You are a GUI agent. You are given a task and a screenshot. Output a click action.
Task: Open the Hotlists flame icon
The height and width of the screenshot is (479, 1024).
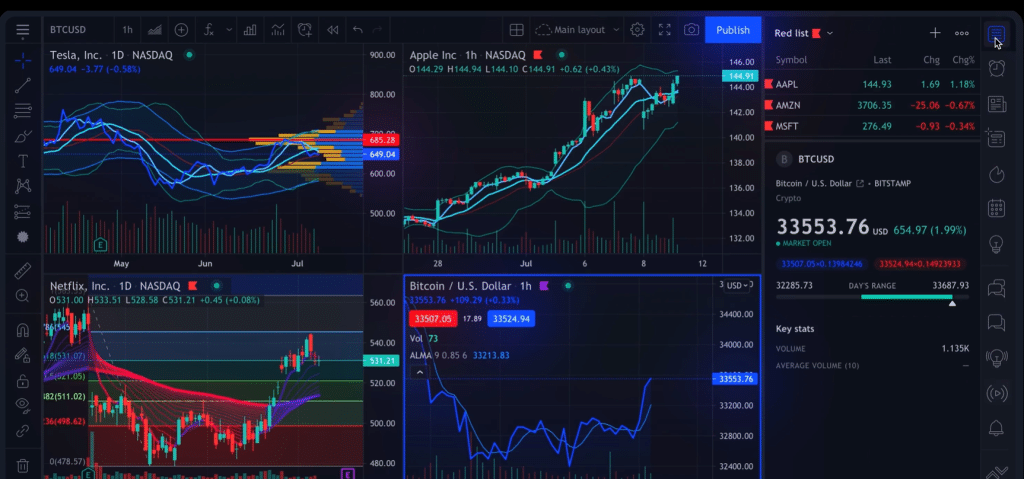tap(996, 174)
